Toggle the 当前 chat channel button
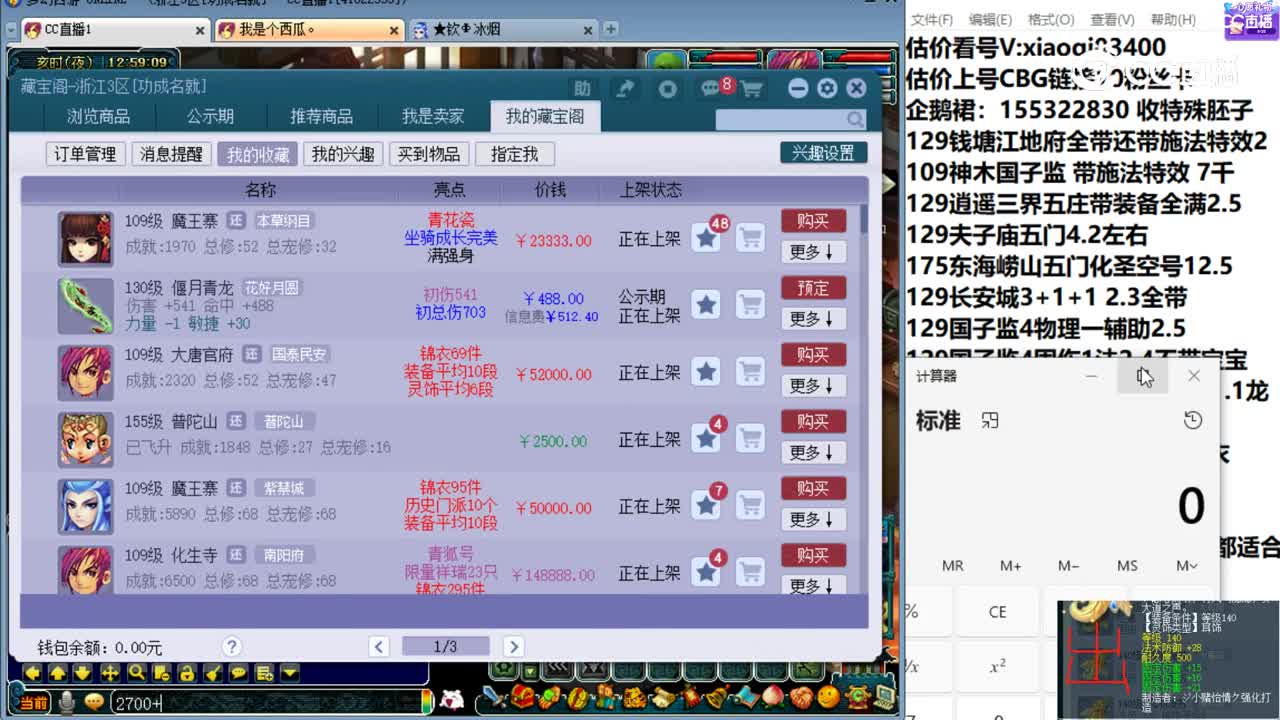 [32, 702]
